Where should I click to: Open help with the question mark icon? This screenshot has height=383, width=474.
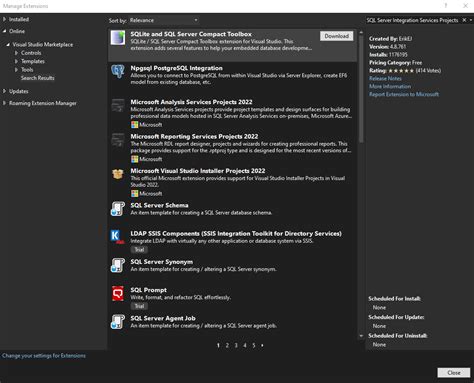pos(446,6)
